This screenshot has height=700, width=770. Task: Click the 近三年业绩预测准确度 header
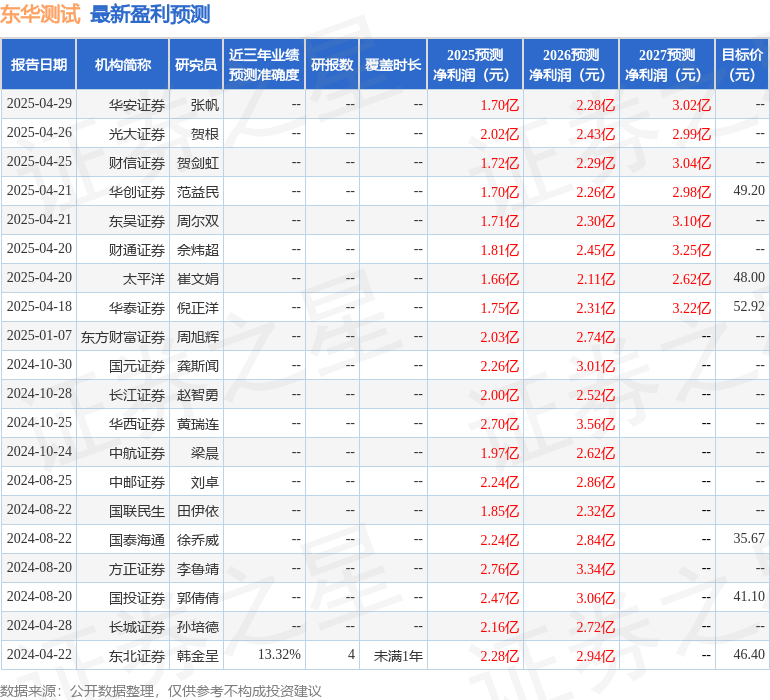pyautogui.click(x=264, y=65)
